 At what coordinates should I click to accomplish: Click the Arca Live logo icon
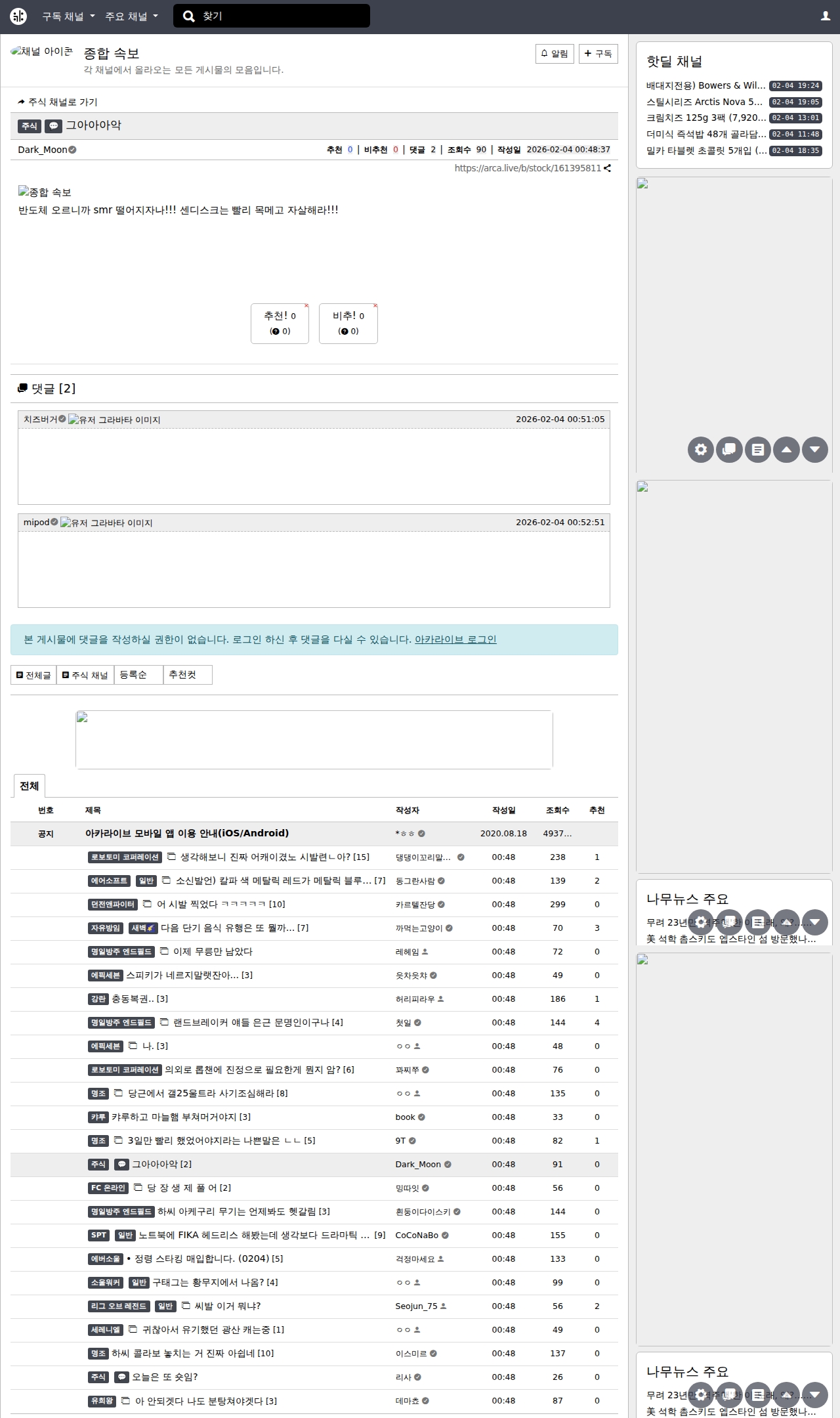[x=18, y=16]
